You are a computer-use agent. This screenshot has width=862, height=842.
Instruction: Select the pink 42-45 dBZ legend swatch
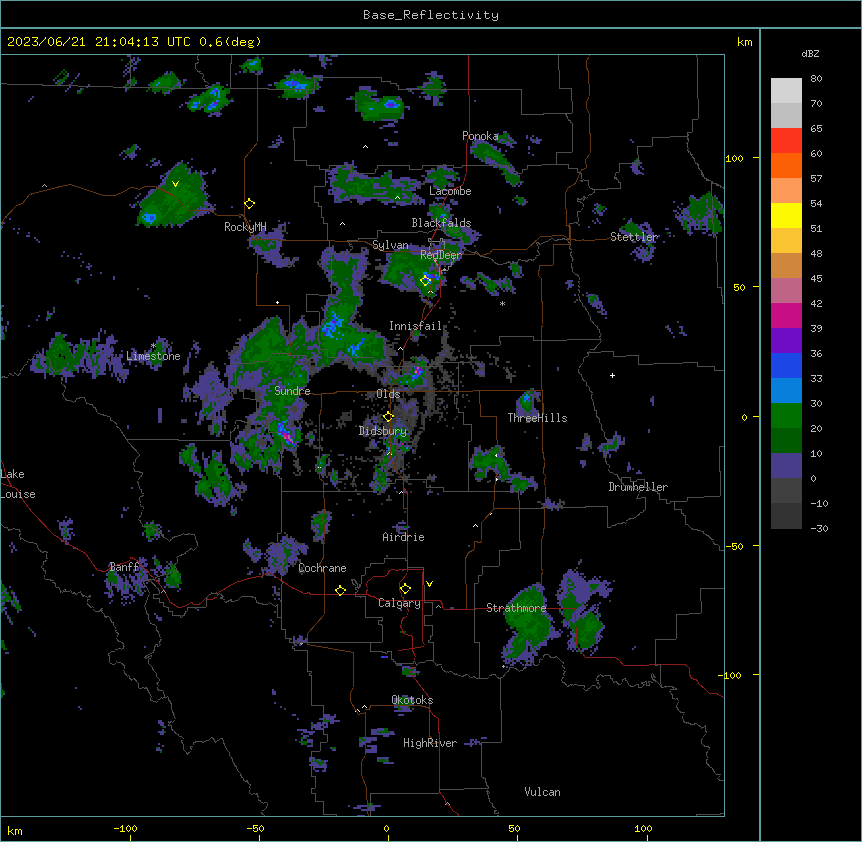coord(786,291)
